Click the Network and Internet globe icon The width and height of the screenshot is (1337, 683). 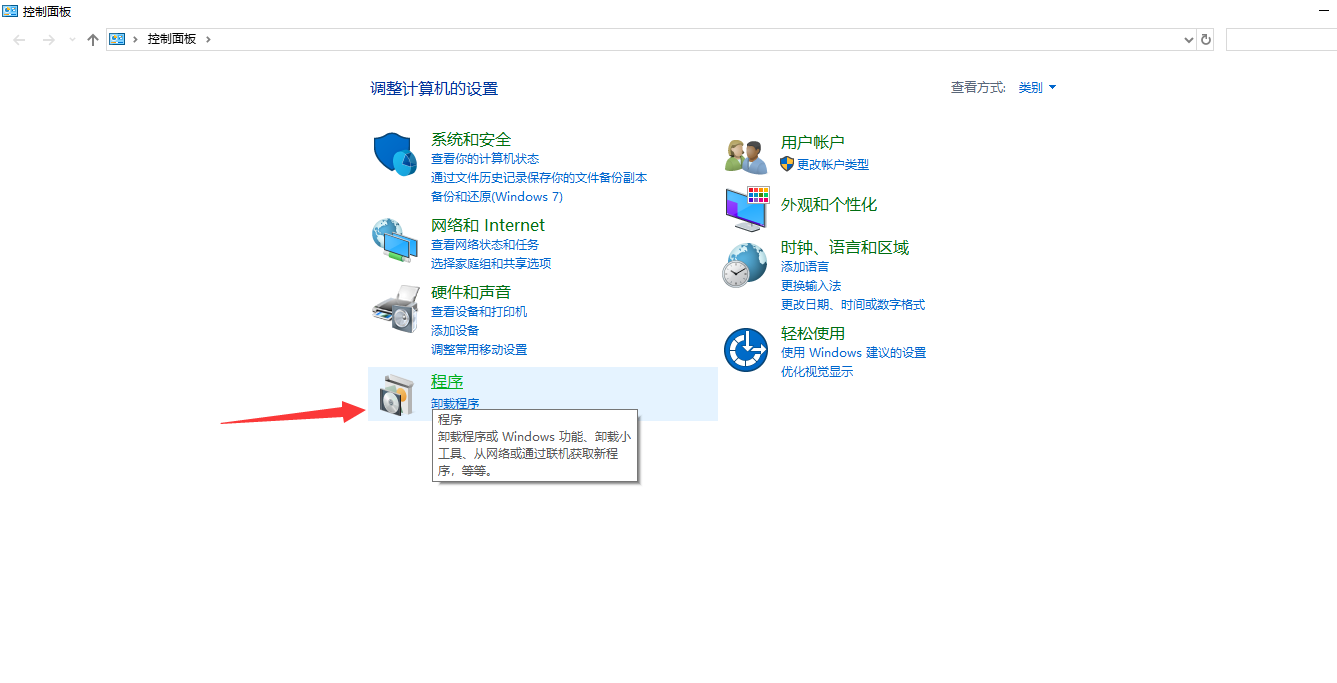[x=394, y=240]
